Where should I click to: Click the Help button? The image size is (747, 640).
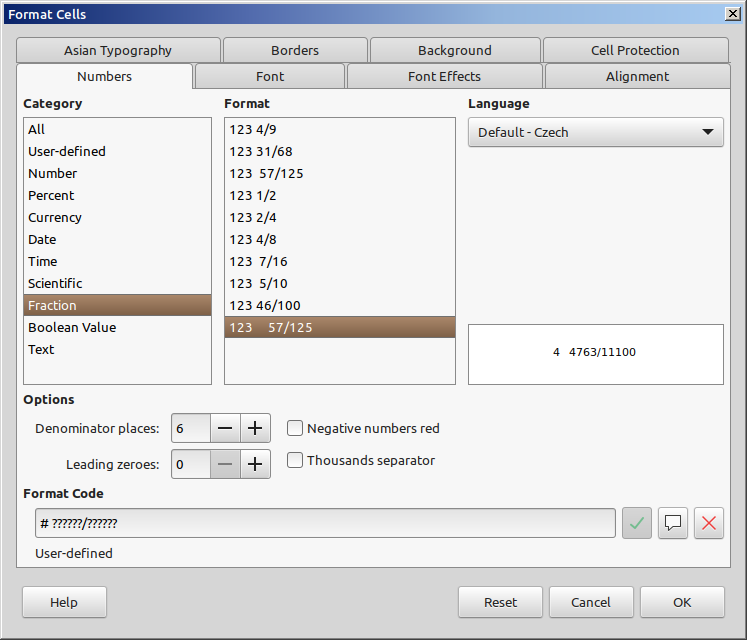(x=64, y=602)
